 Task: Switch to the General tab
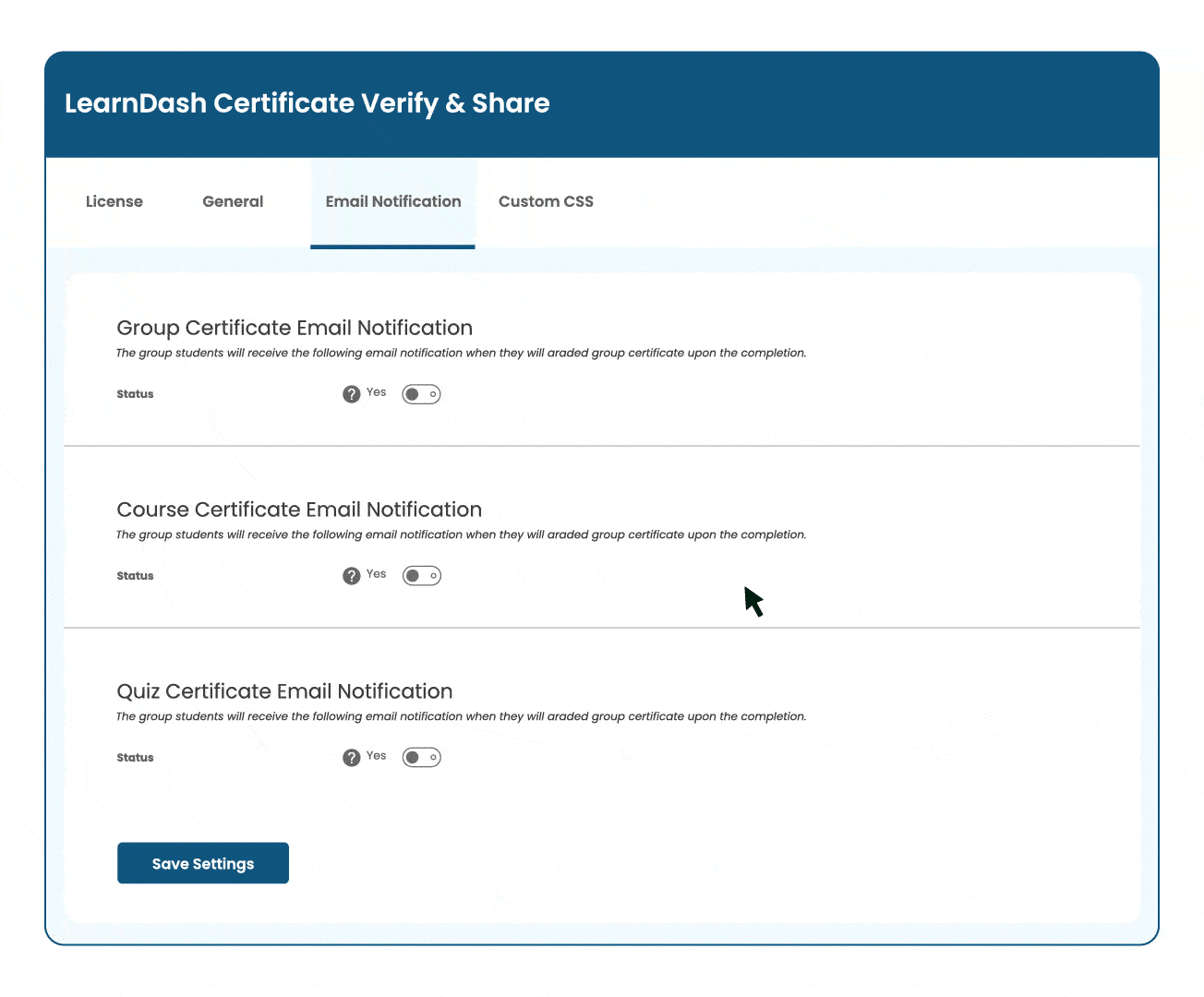pos(233,202)
